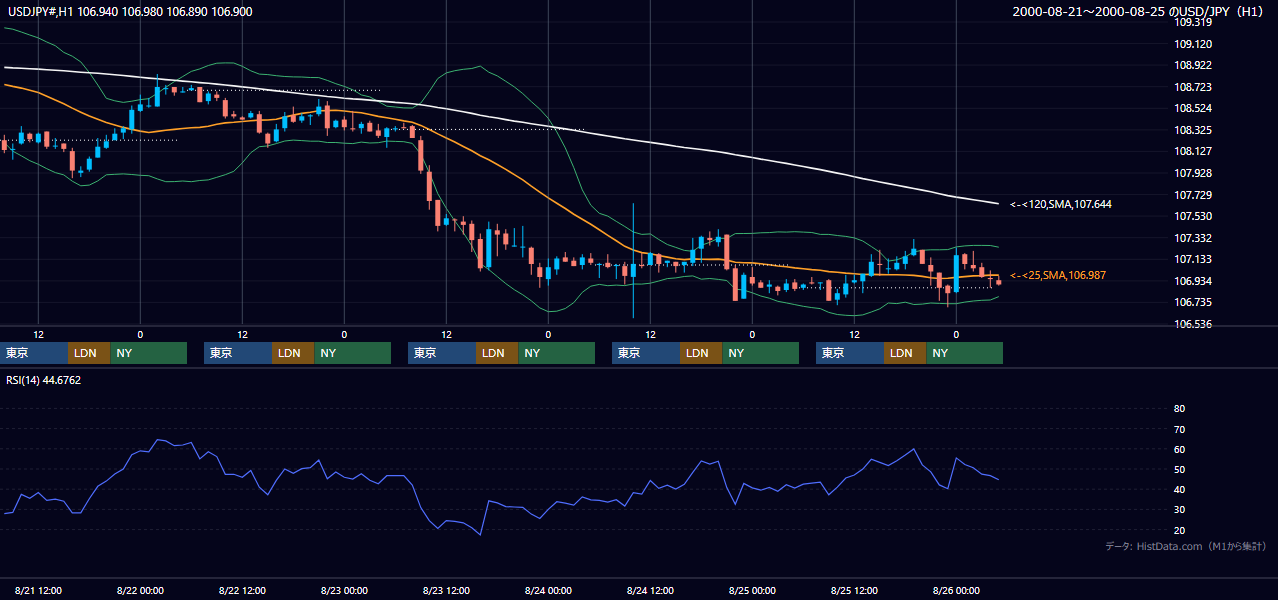Click the LDN session block for 8/24
This screenshot has height=600, width=1278.
point(701,353)
